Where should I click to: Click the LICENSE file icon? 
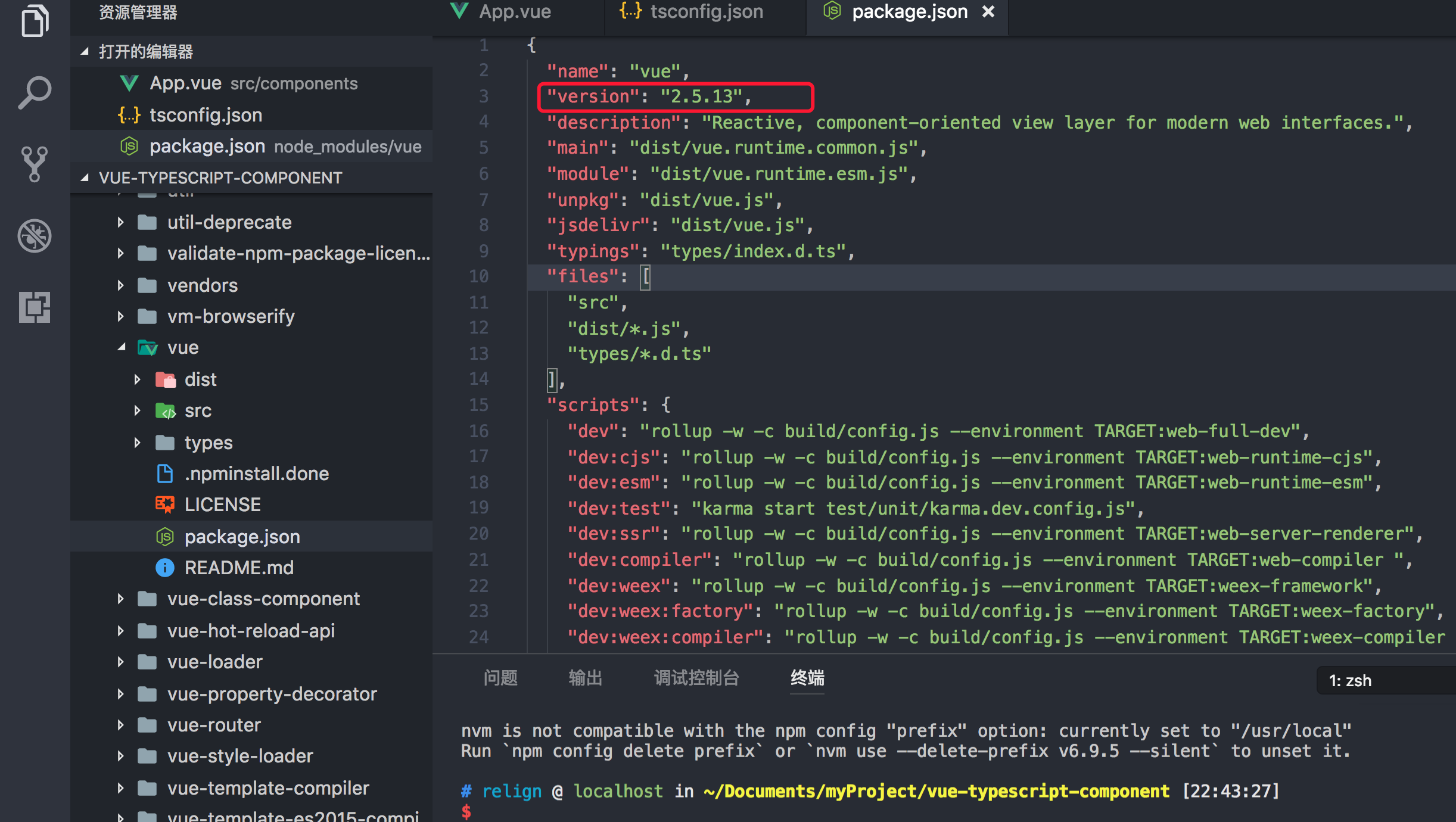point(165,503)
